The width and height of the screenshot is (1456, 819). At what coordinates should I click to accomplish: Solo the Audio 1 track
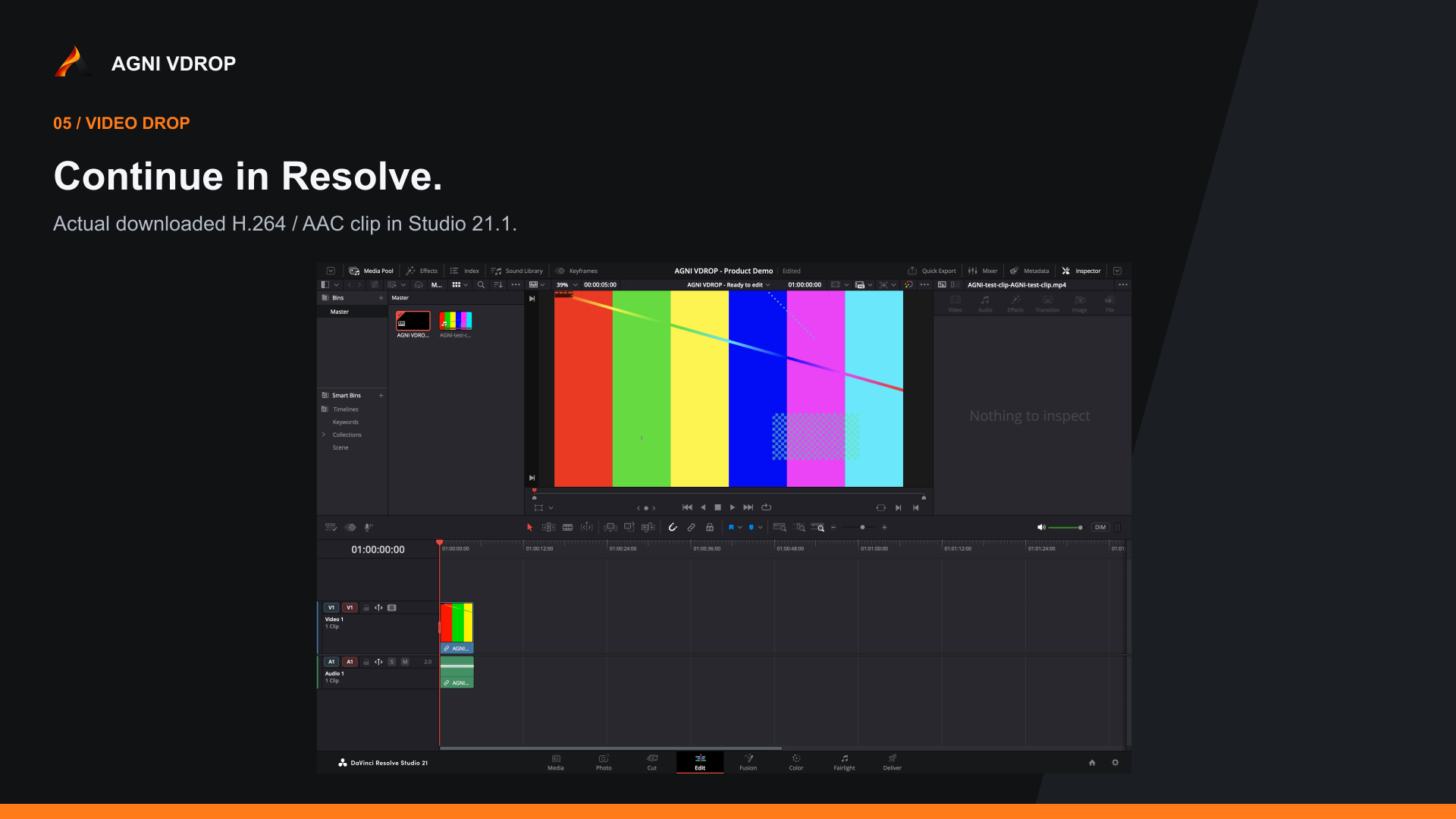[x=391, y=662]
